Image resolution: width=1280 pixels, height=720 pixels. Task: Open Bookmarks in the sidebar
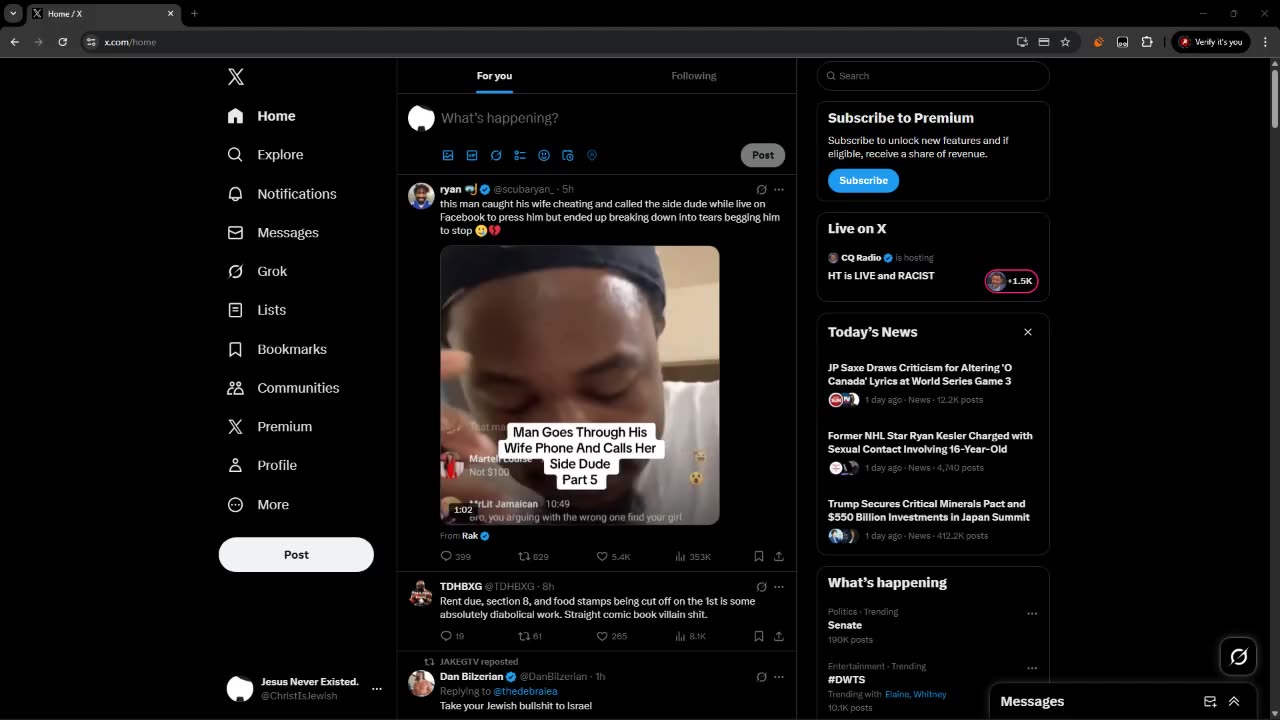(x=277, y=349)
